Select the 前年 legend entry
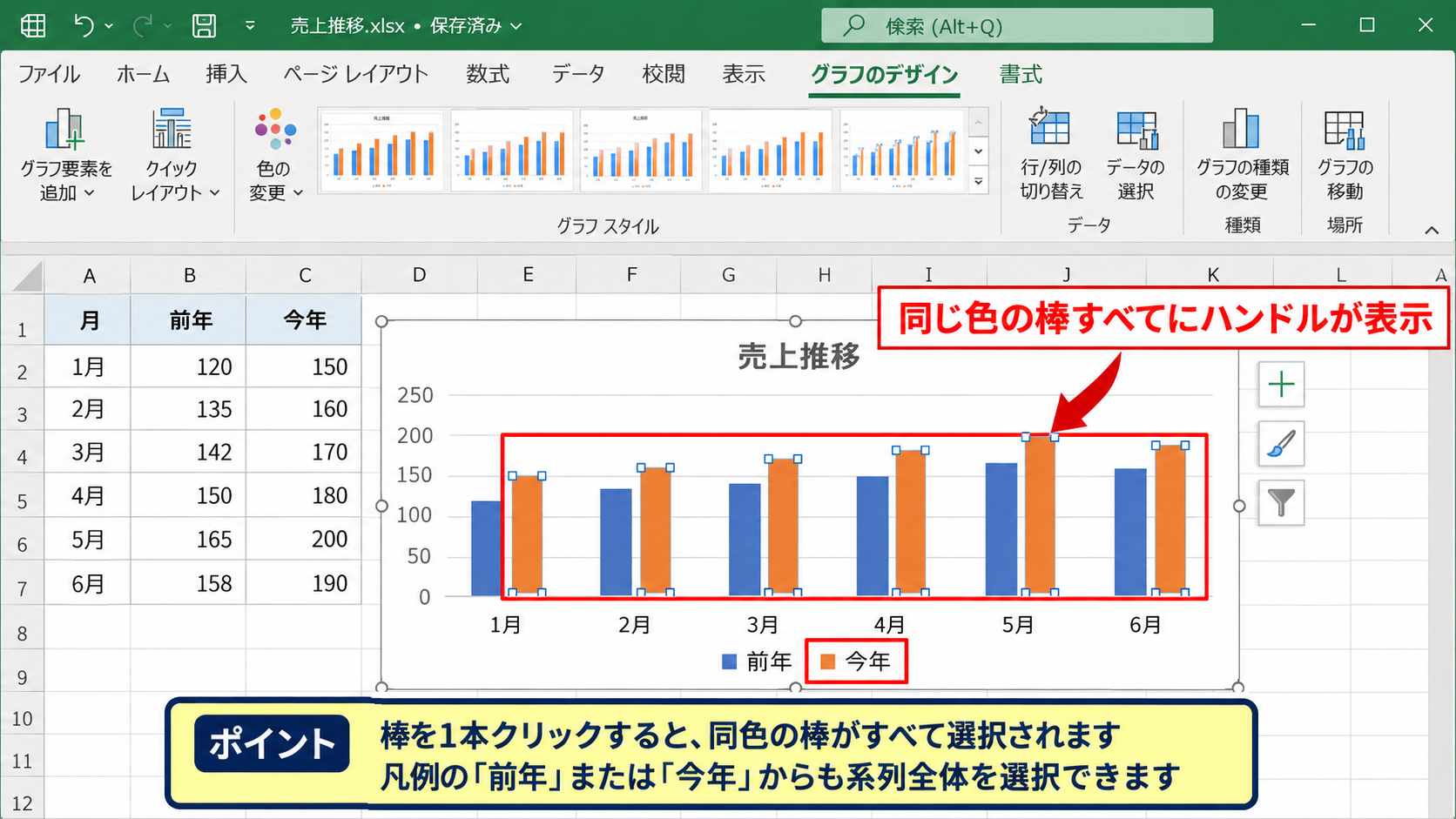 [757, 661]
